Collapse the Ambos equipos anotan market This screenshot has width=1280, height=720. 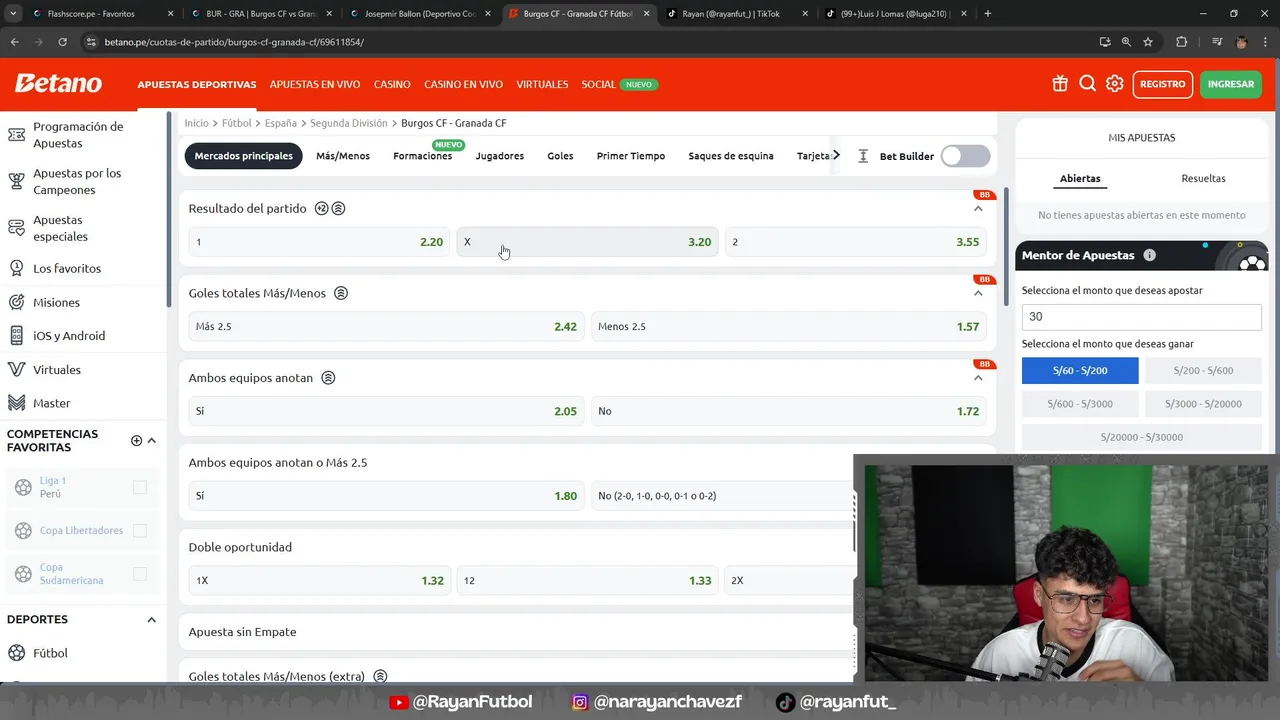click(x=978, y=378)
